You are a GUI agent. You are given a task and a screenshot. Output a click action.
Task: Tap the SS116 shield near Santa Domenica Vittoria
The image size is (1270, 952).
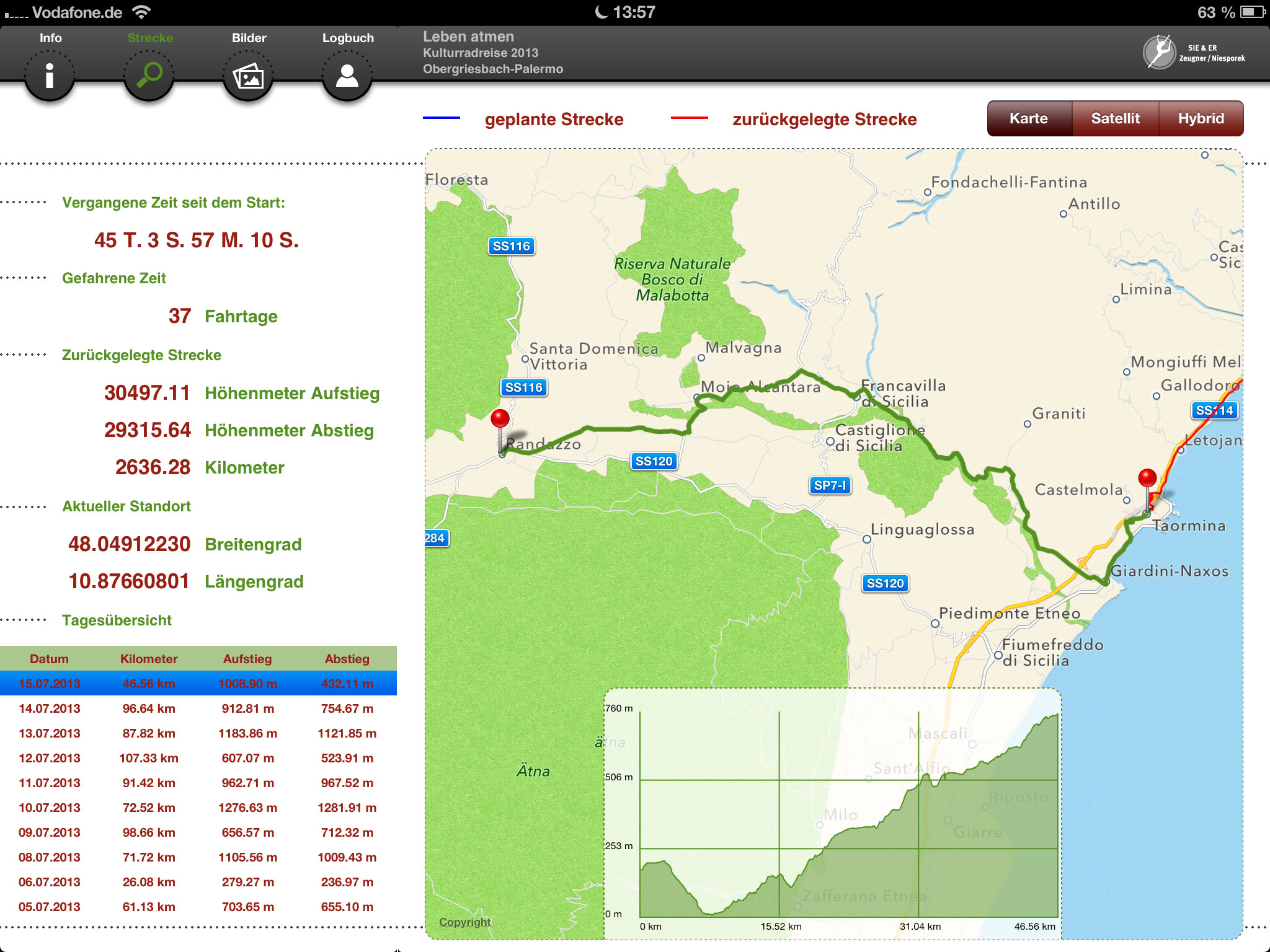coord(523,387)
